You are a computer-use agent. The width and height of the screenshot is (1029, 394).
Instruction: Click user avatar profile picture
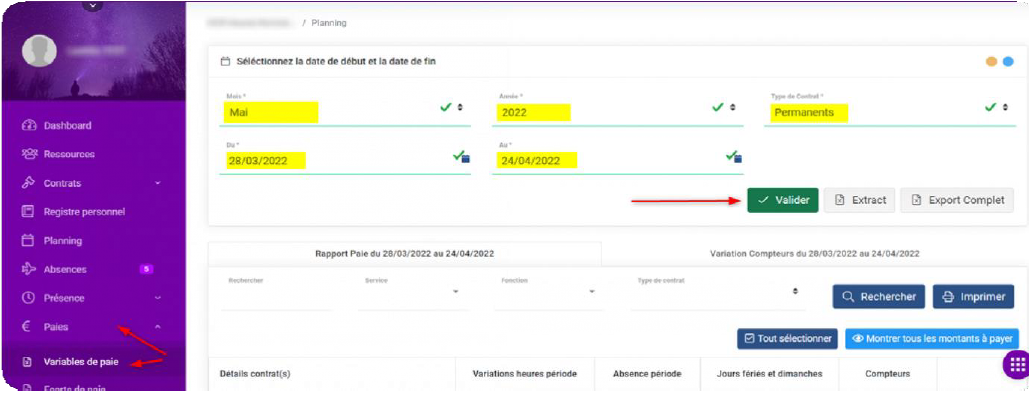[x=39, y=51]
